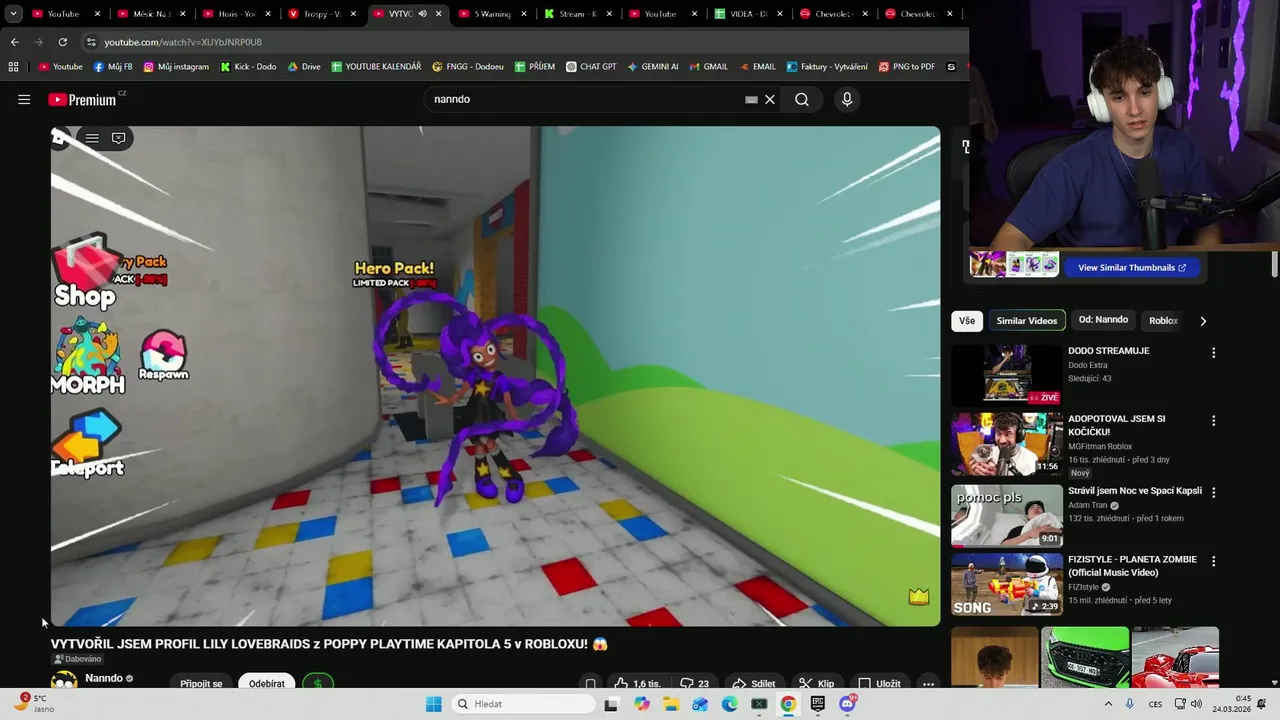This screenshot has height=720, width=1280.
Task: Mute the playing VYTVO tab speaker
Action: [x=422, y=14]
